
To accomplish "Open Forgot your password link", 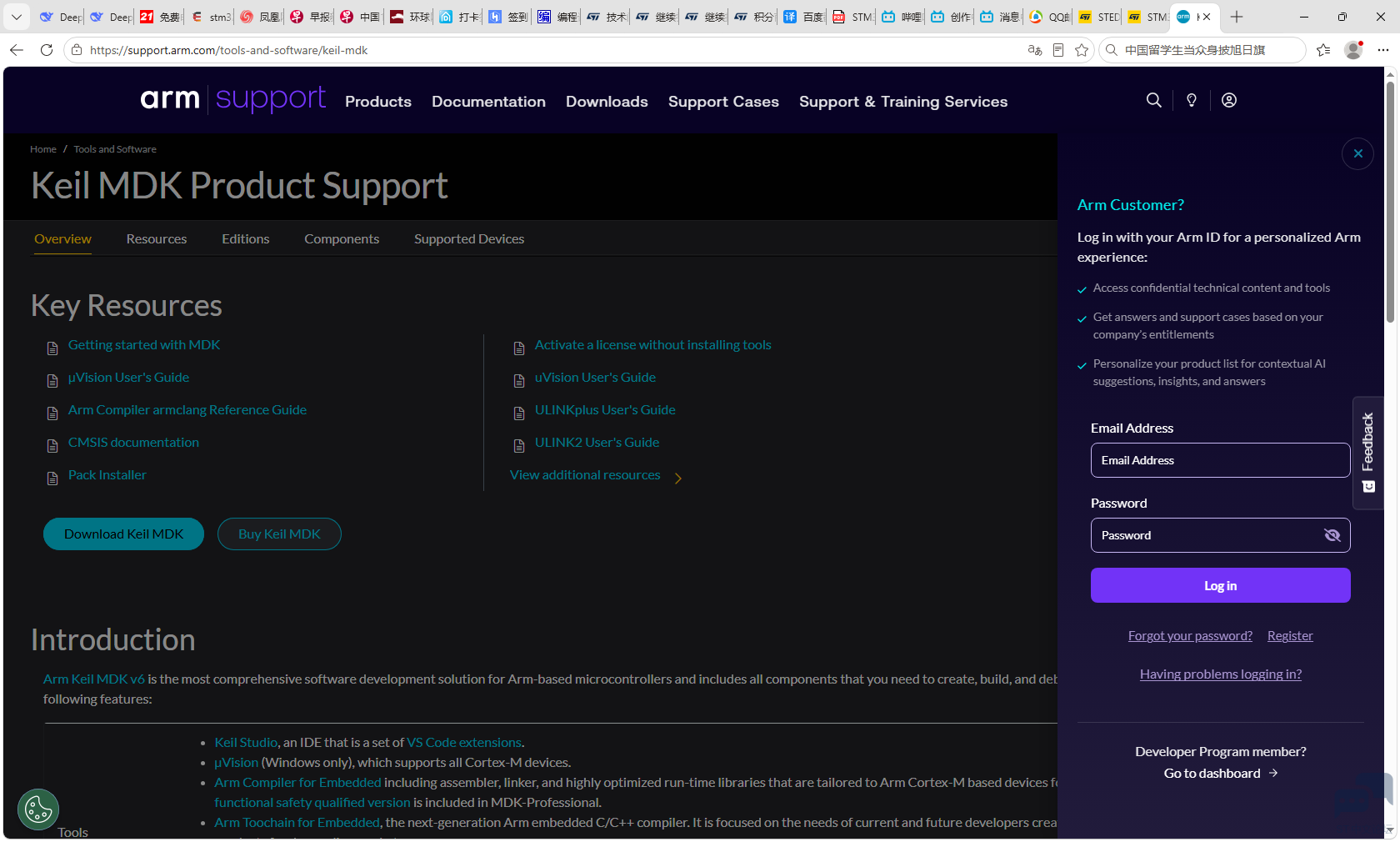I will coord(1190,636).
